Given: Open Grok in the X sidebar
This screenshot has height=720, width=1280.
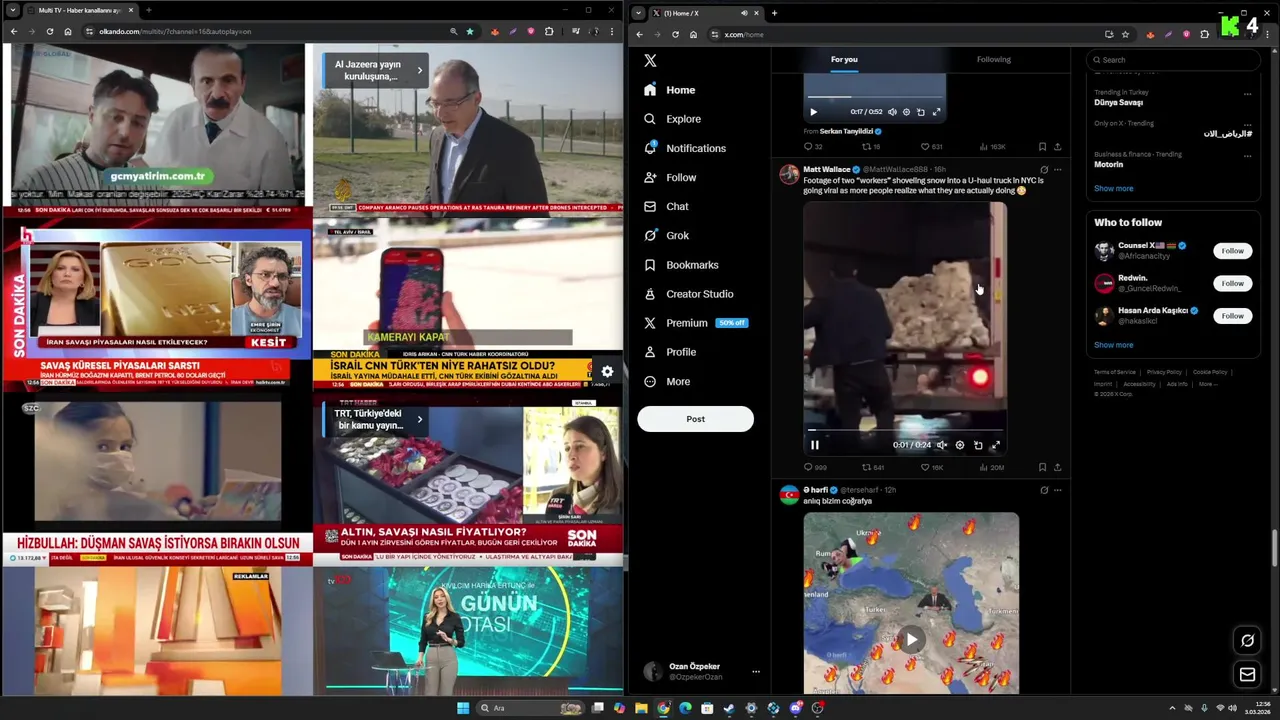Looking at the screenshot, I should point(666,235).
